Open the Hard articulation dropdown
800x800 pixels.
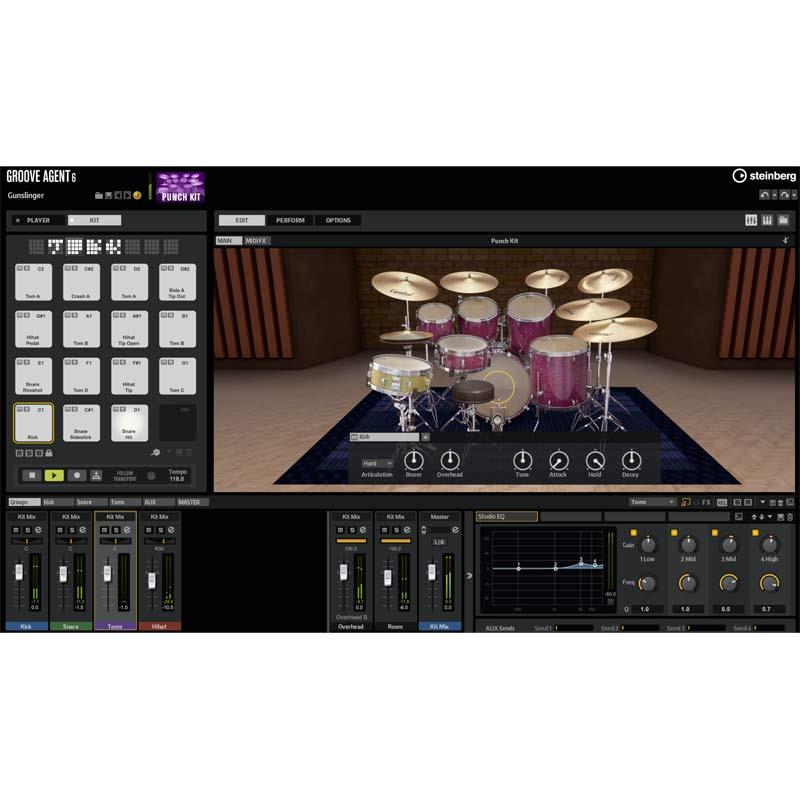(x=377, y=463)
